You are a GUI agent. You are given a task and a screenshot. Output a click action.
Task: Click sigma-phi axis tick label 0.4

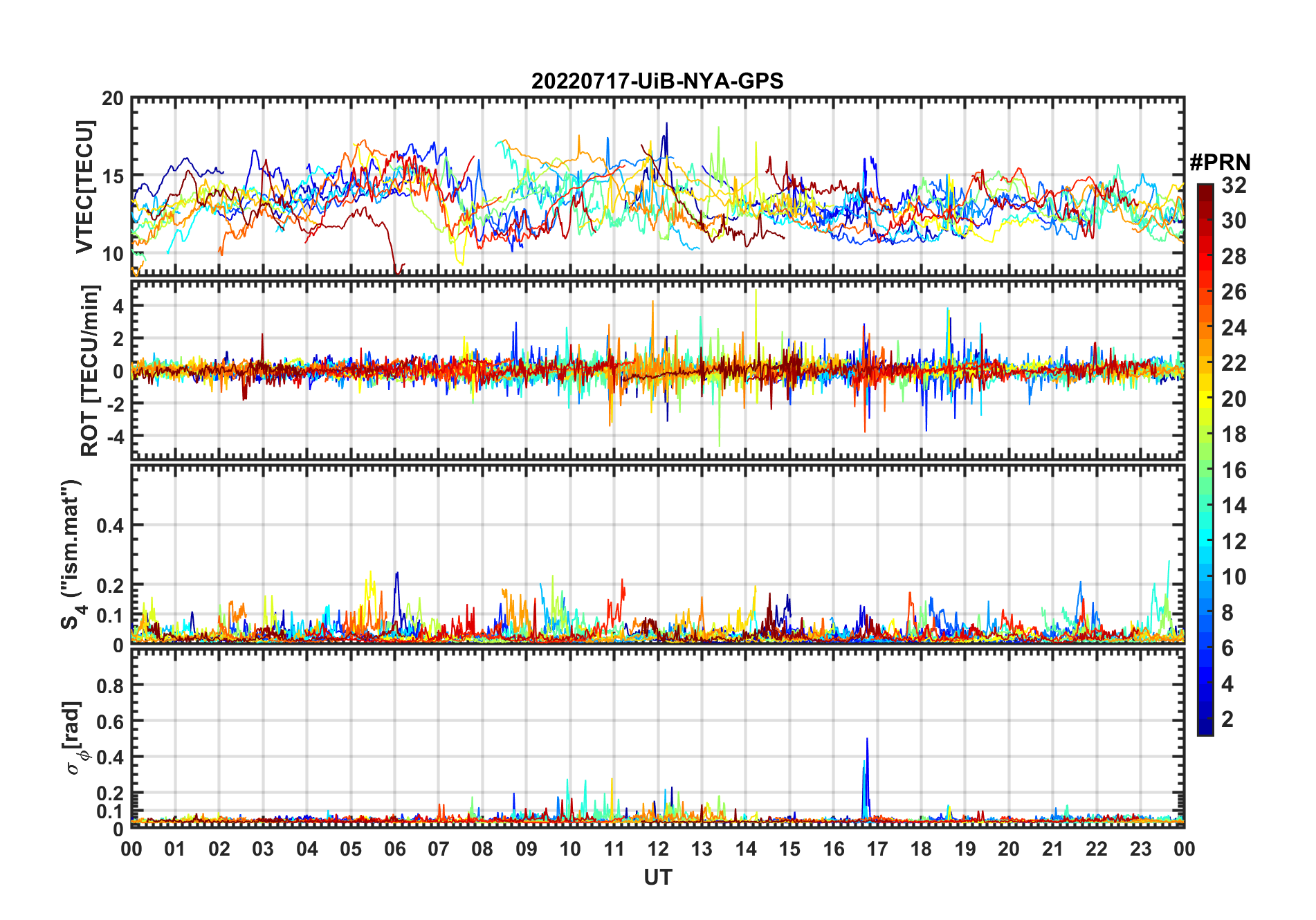pyautogui.click(x=110, y=758)
